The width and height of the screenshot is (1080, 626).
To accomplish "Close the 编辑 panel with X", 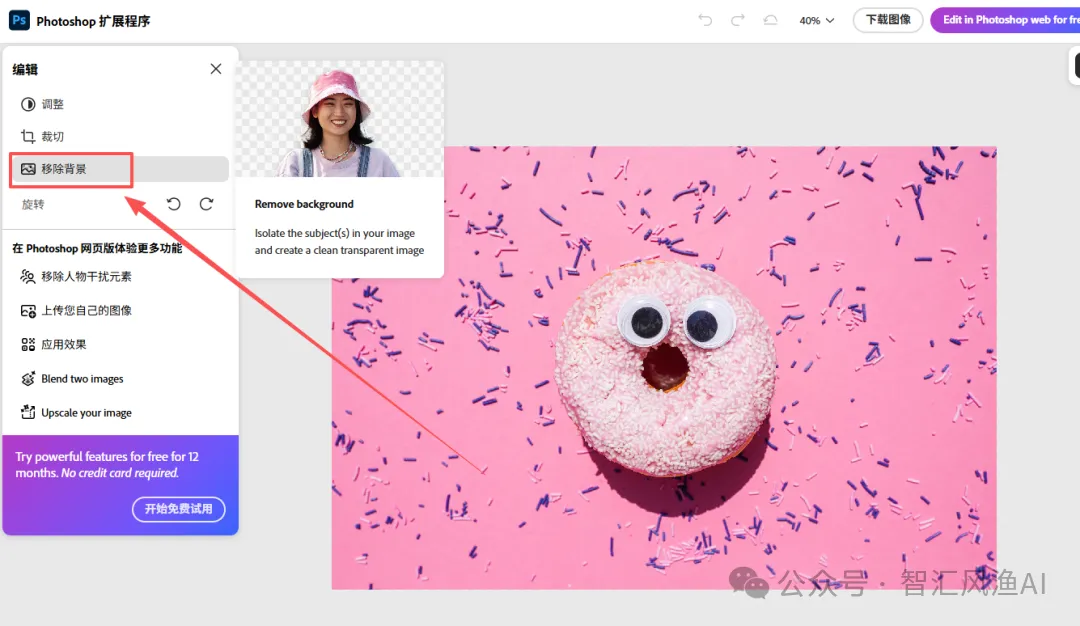I will (216, 69).
